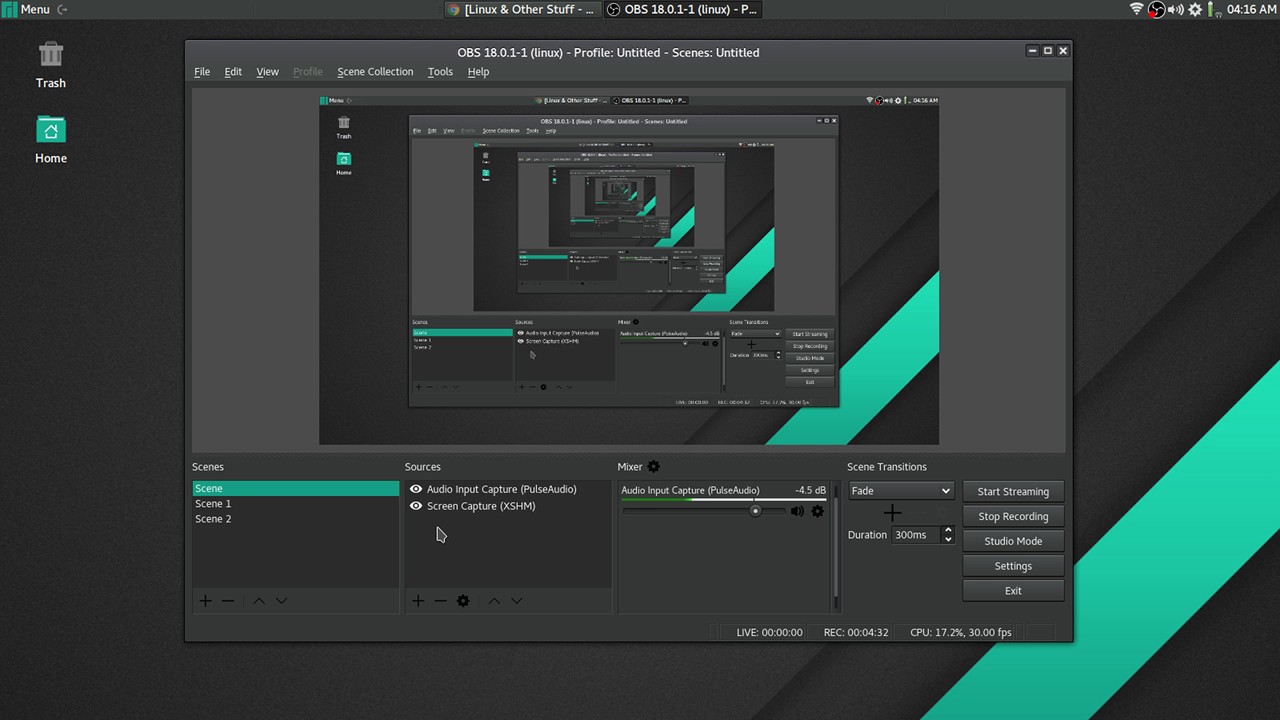Increase Duration using the stepper arrow
1280x720 pixels.
tap(947, 530)
